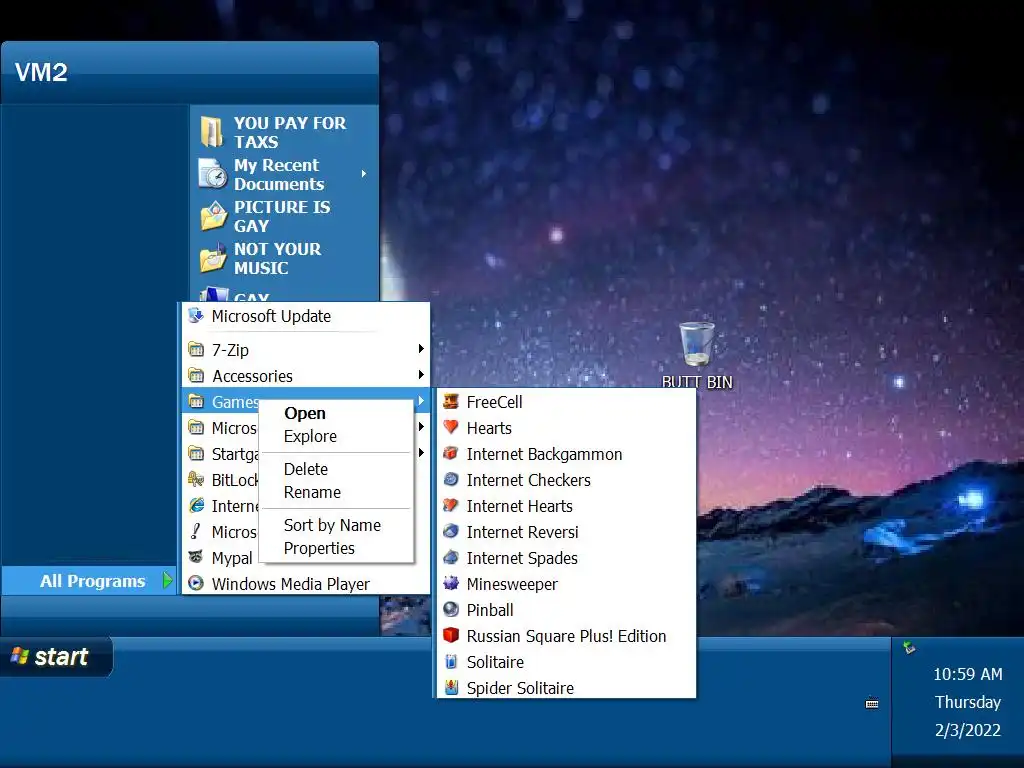Click the Accessories folder icon
Viewport: 1024px width, 768px height.
click(196, 376)
